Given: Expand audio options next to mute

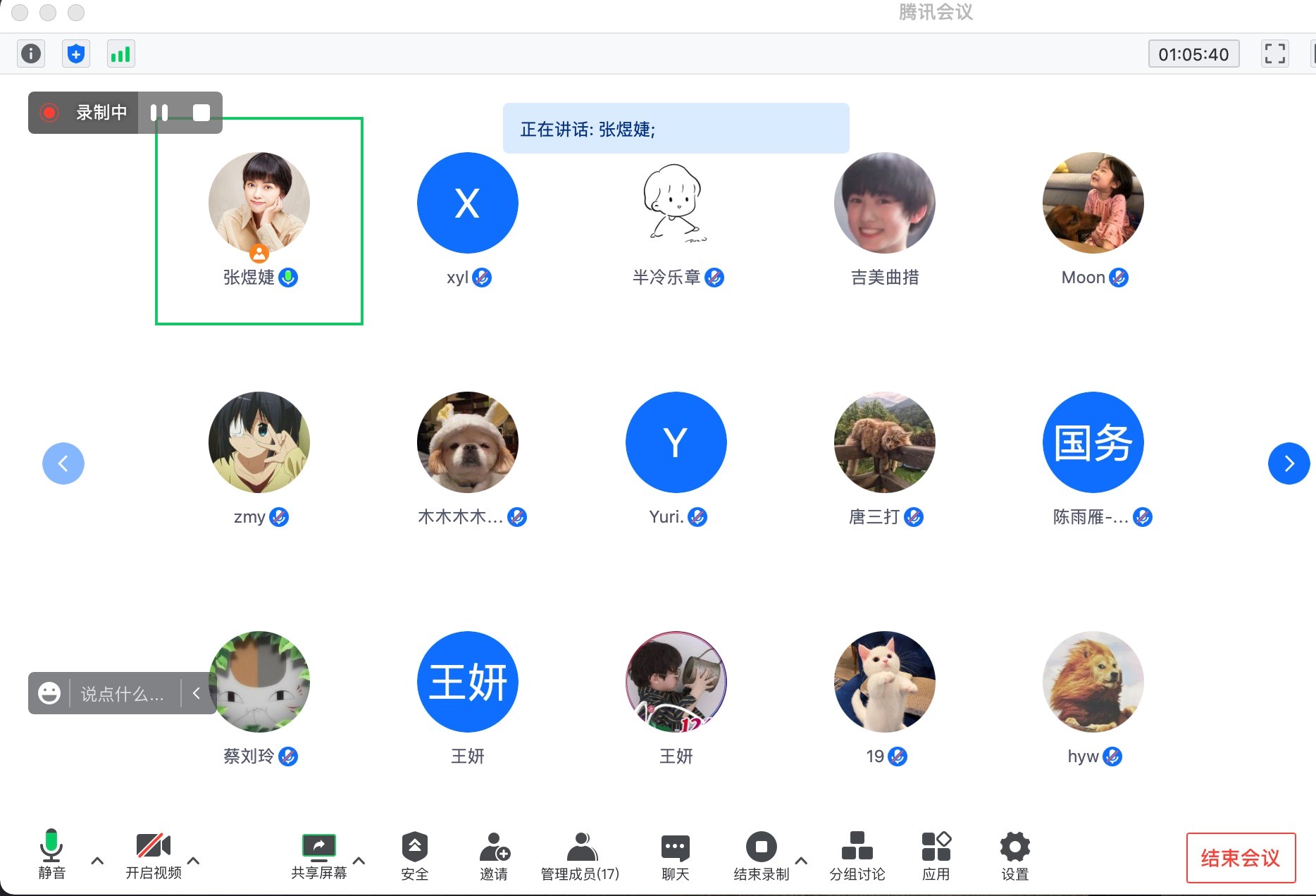Looking at the screenshot, I should point(98,860).
